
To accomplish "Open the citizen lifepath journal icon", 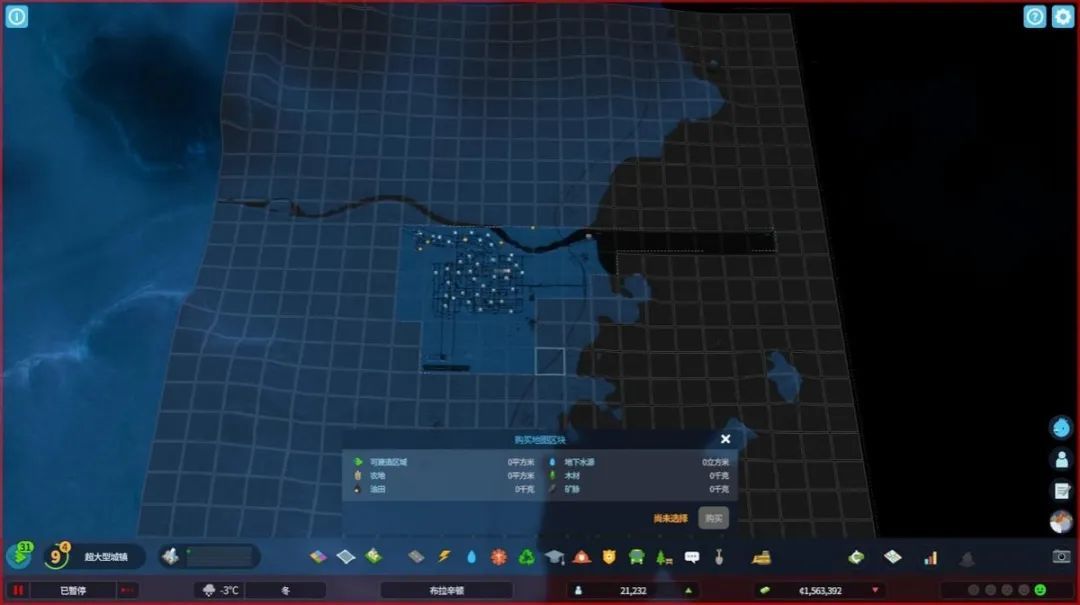I will pos(1061,459).
